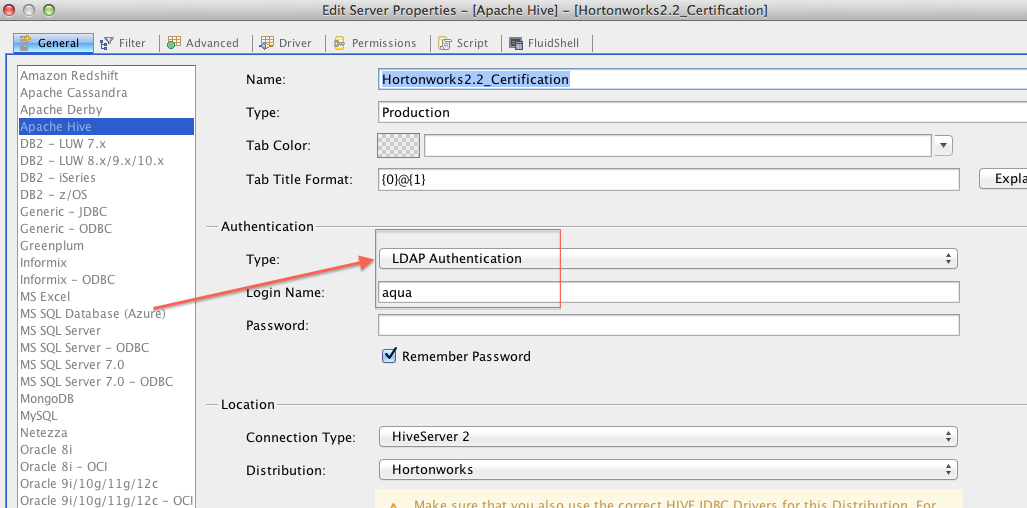
Task: Select the plain Oracle 8i entry
Action: 107,450
